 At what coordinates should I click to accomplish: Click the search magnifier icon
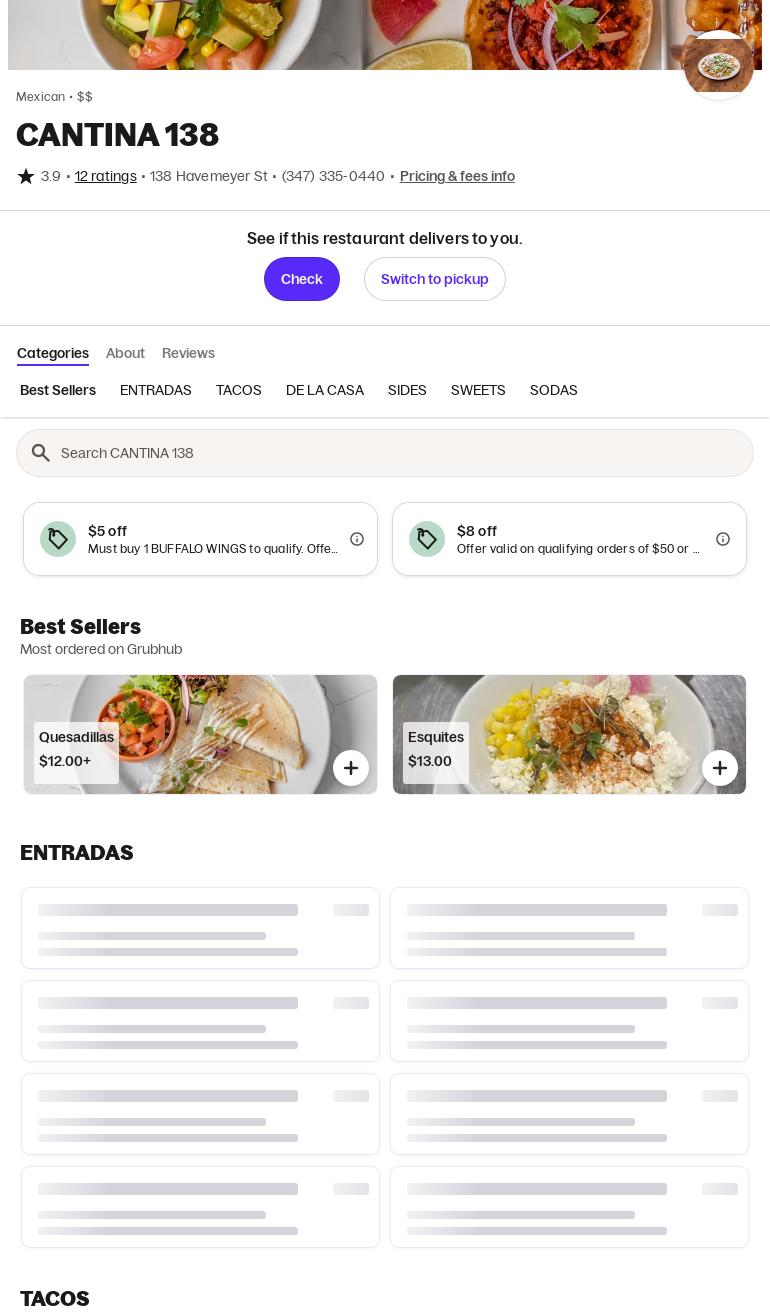point(41,453)
